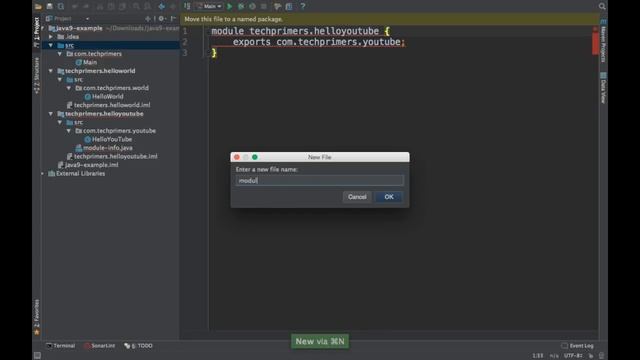Open Project Structure toolbar icon
The image size is (640, 360).
click(289, 6)
